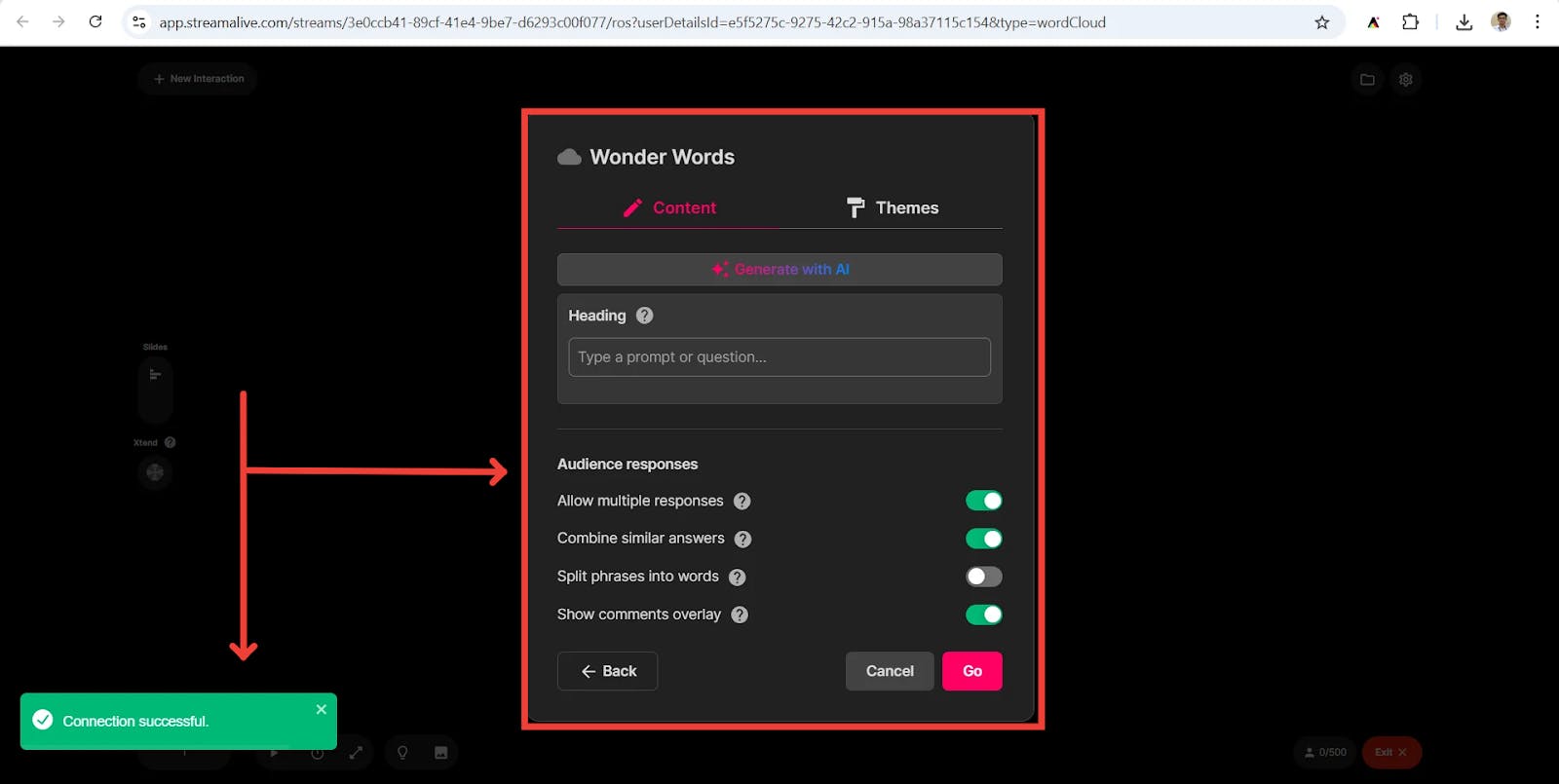Dismiss the Connection successful notification
This screenshot has width=1559, height=784.
322,710
